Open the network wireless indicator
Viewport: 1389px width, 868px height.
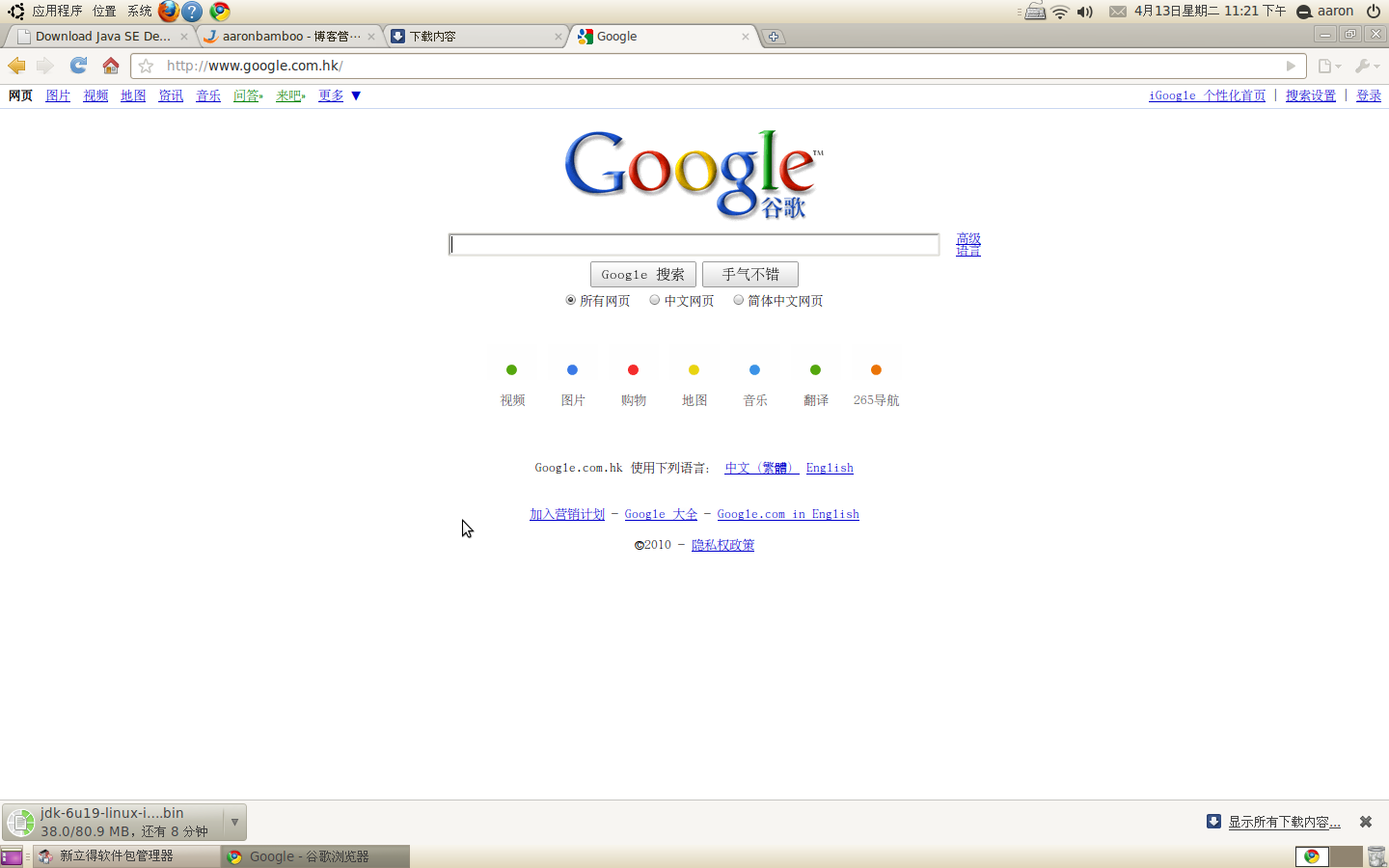tap(1060, 12)
